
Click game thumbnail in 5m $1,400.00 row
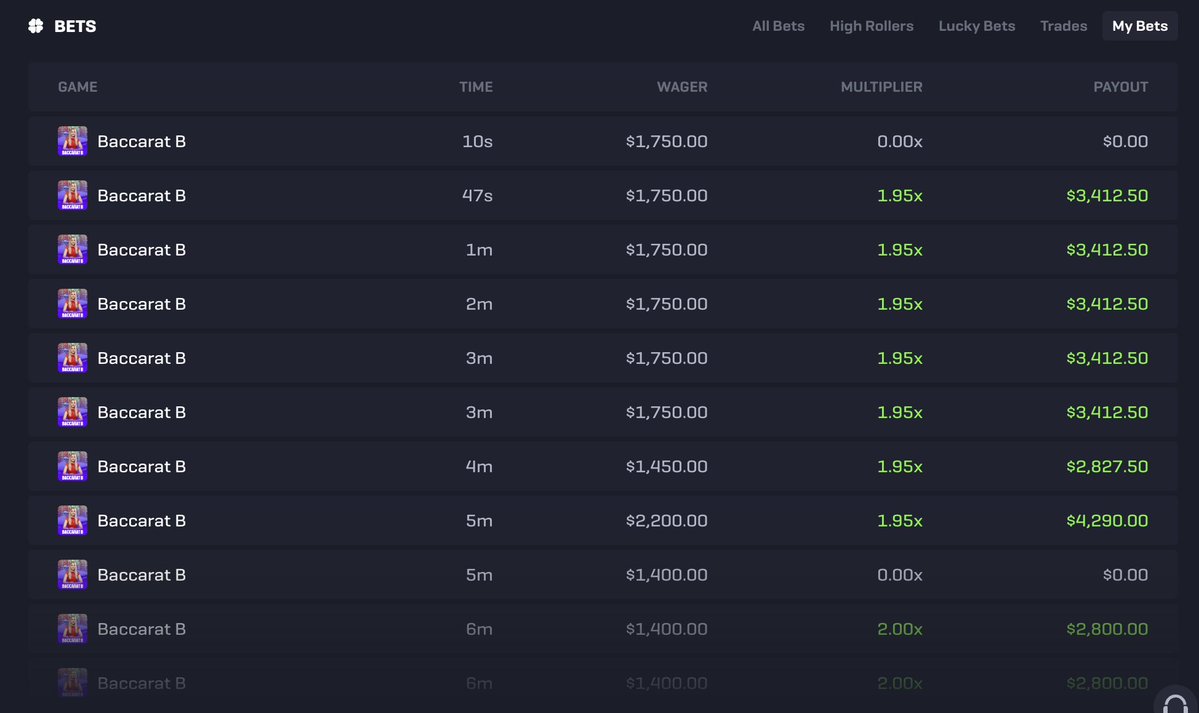tap(73, 575)
